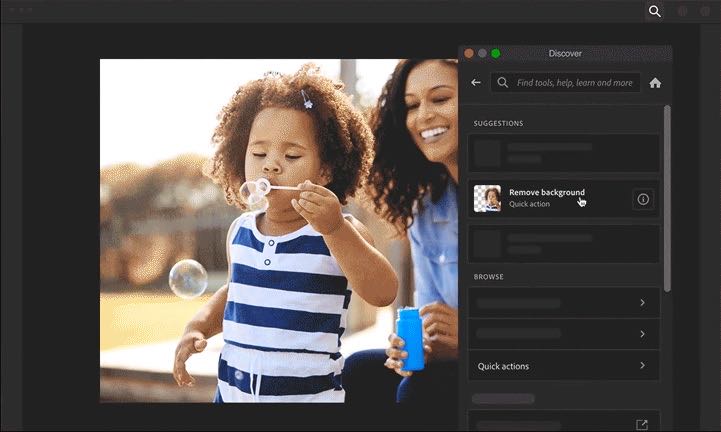Zoom the Discover panel with green button
Image resolution: width=721 pixels, height=432 pixels.
coord(495,53)
